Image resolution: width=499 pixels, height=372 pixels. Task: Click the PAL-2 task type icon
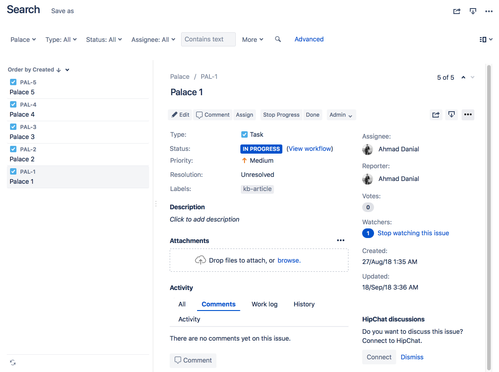click(13, 149)
